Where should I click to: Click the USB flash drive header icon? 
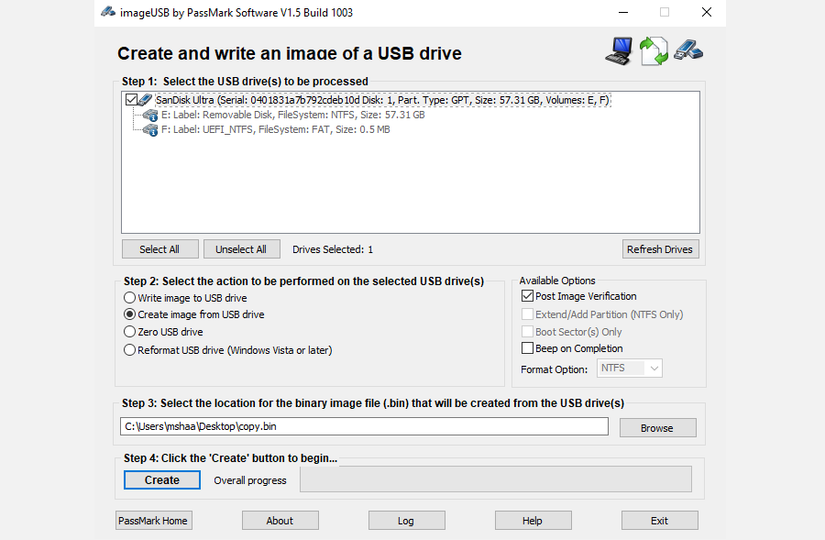[688, 50]
